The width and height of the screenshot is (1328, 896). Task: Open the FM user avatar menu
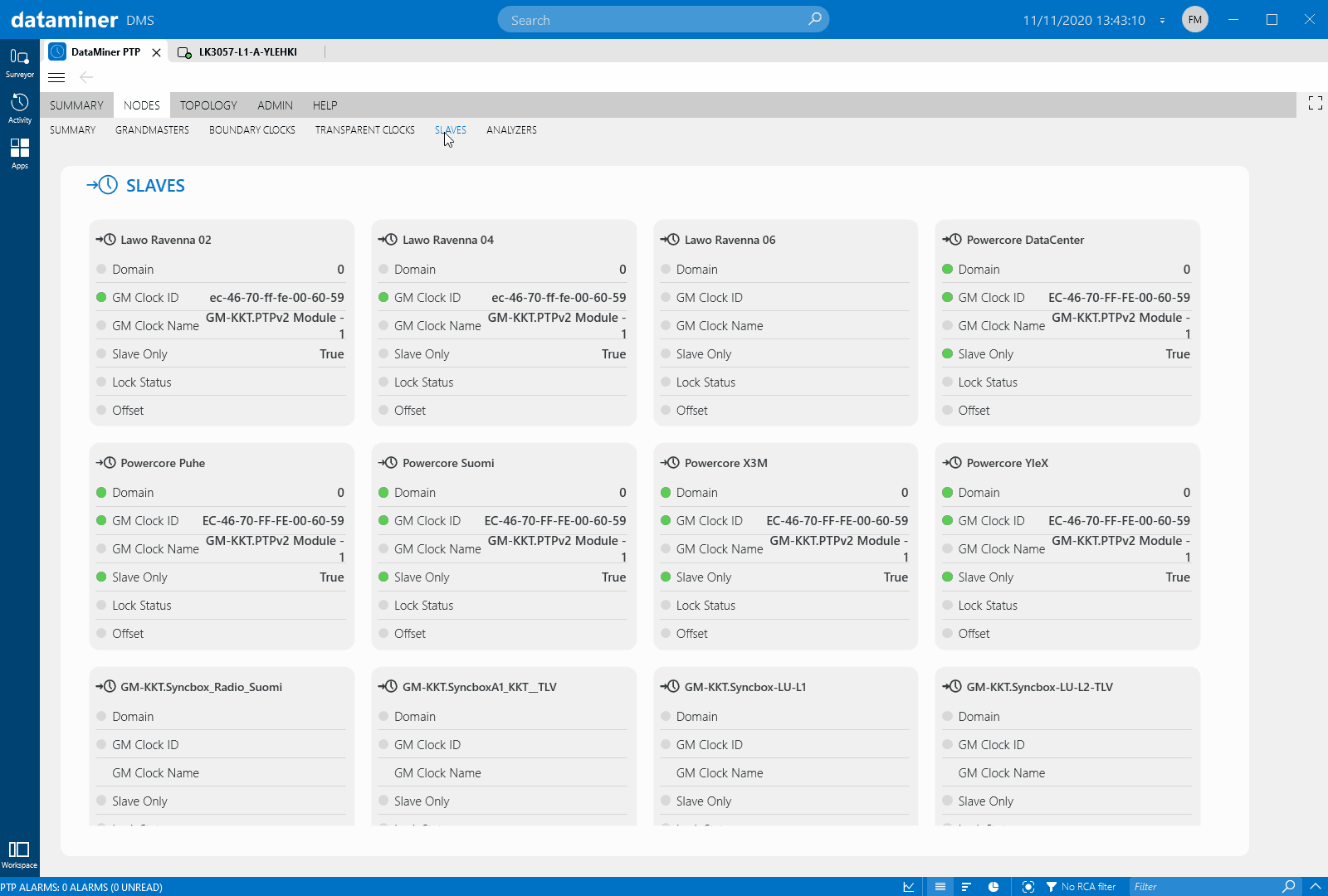pyautogui.click(x=1194, y=19)
